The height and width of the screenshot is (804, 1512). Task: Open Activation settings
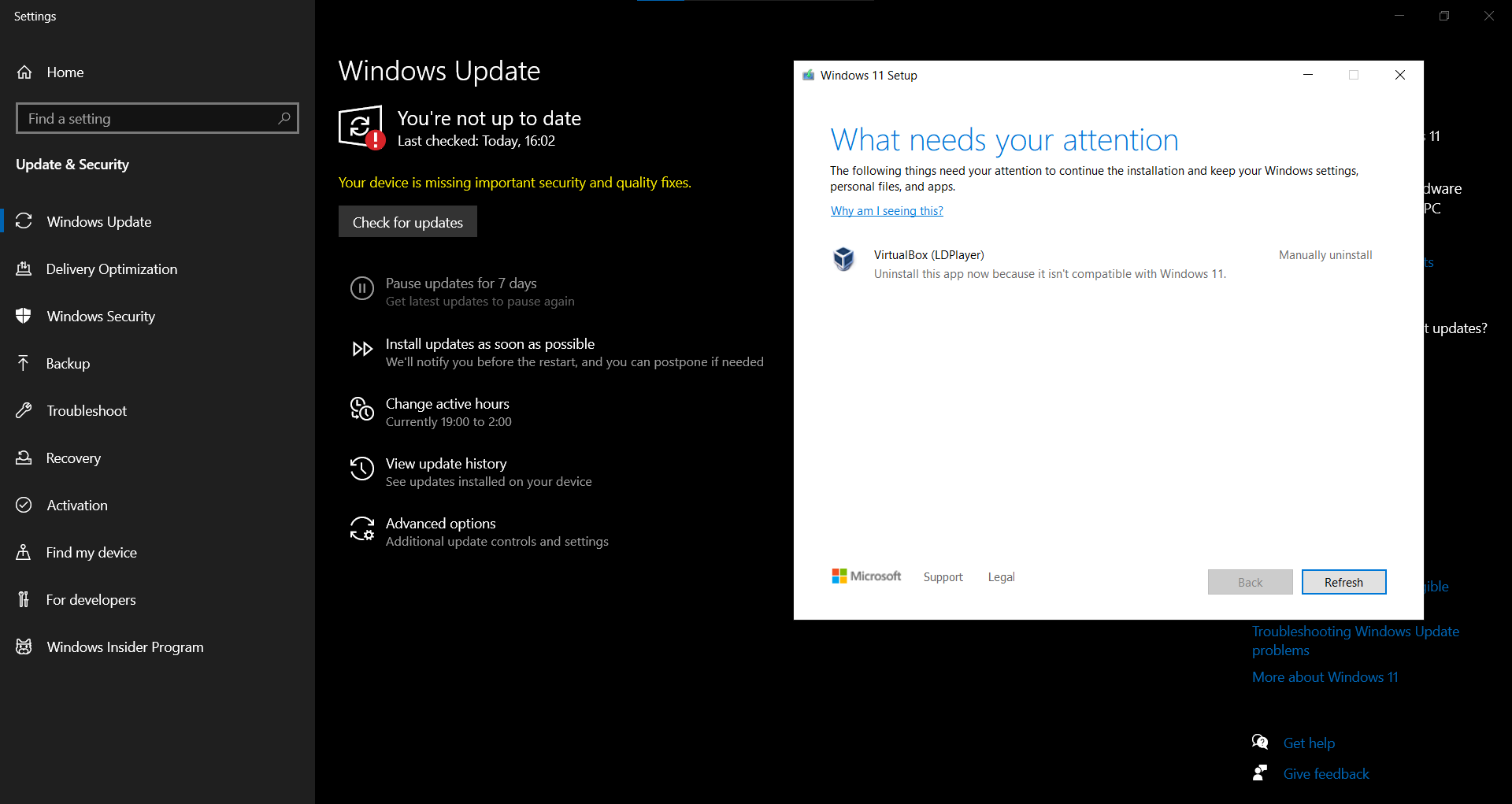157,505
